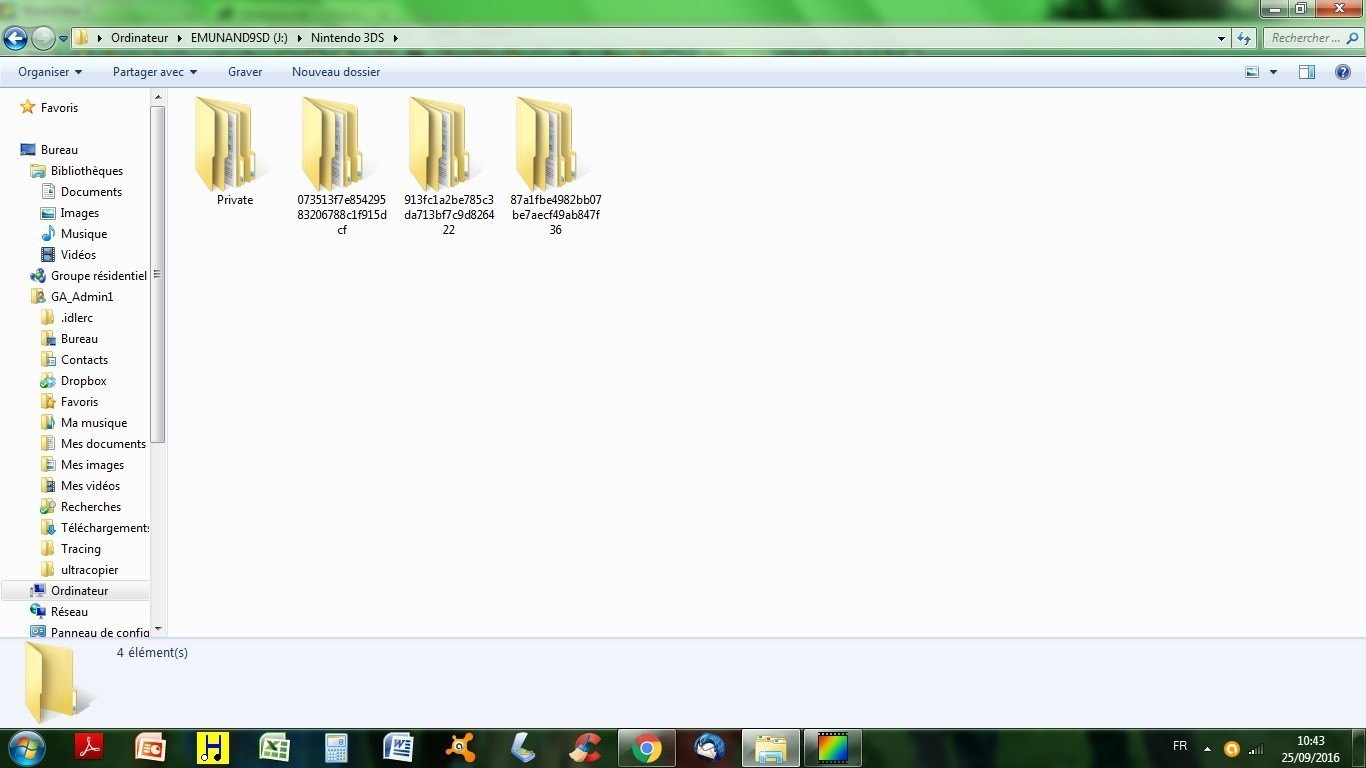Select the folder starting with 913fc1a2be785c3
Screen dimensions: 1366x768
449,166
